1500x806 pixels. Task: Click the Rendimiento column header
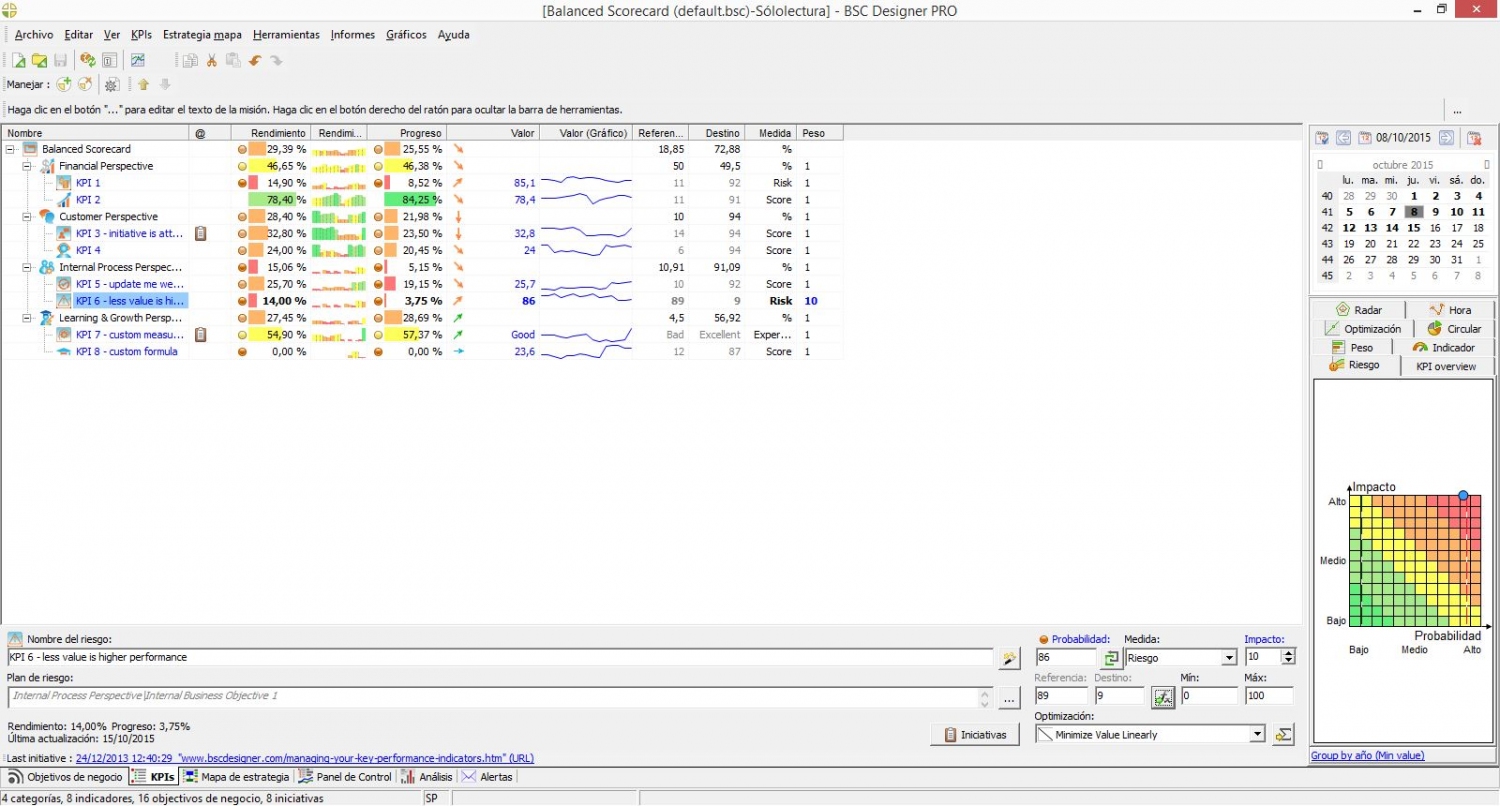(270, 133)
